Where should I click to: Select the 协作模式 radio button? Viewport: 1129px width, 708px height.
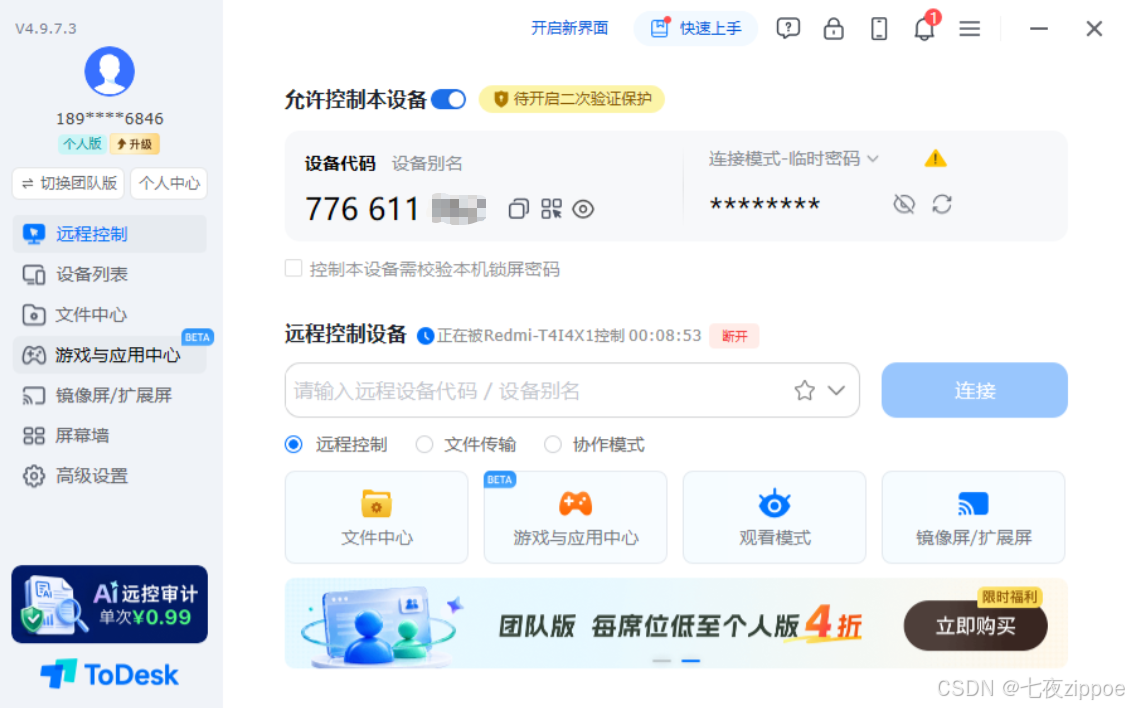(552, 444)
